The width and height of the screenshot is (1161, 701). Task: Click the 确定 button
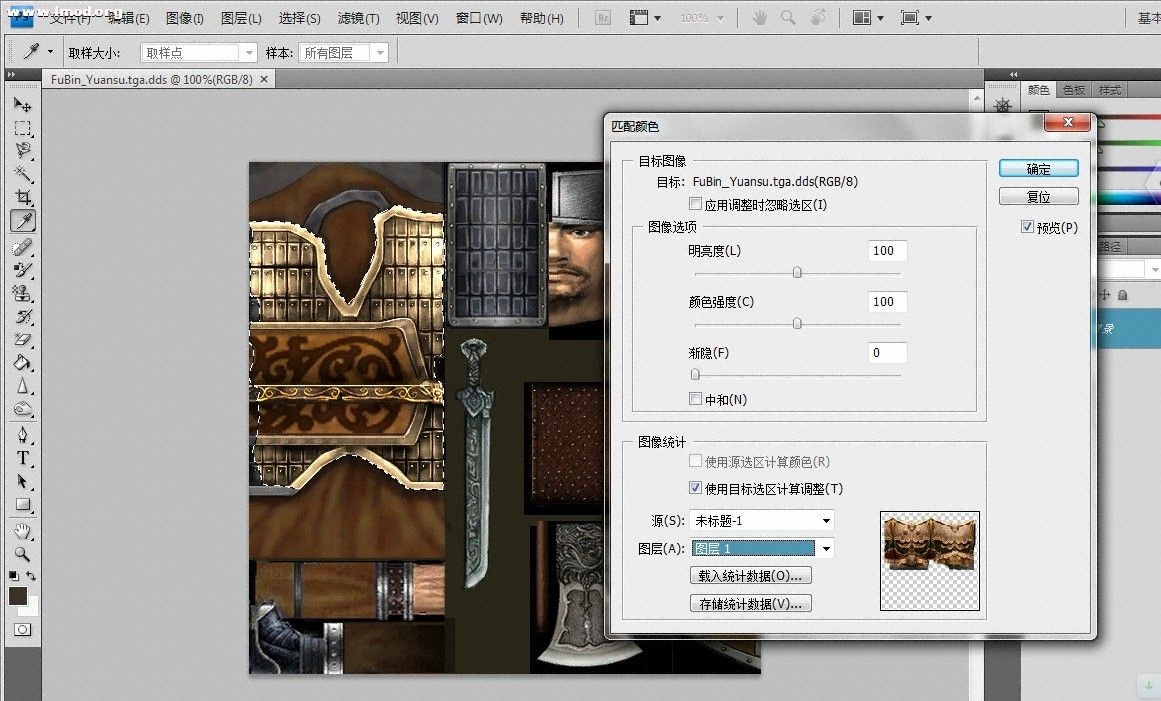[x=1038, y=169]
